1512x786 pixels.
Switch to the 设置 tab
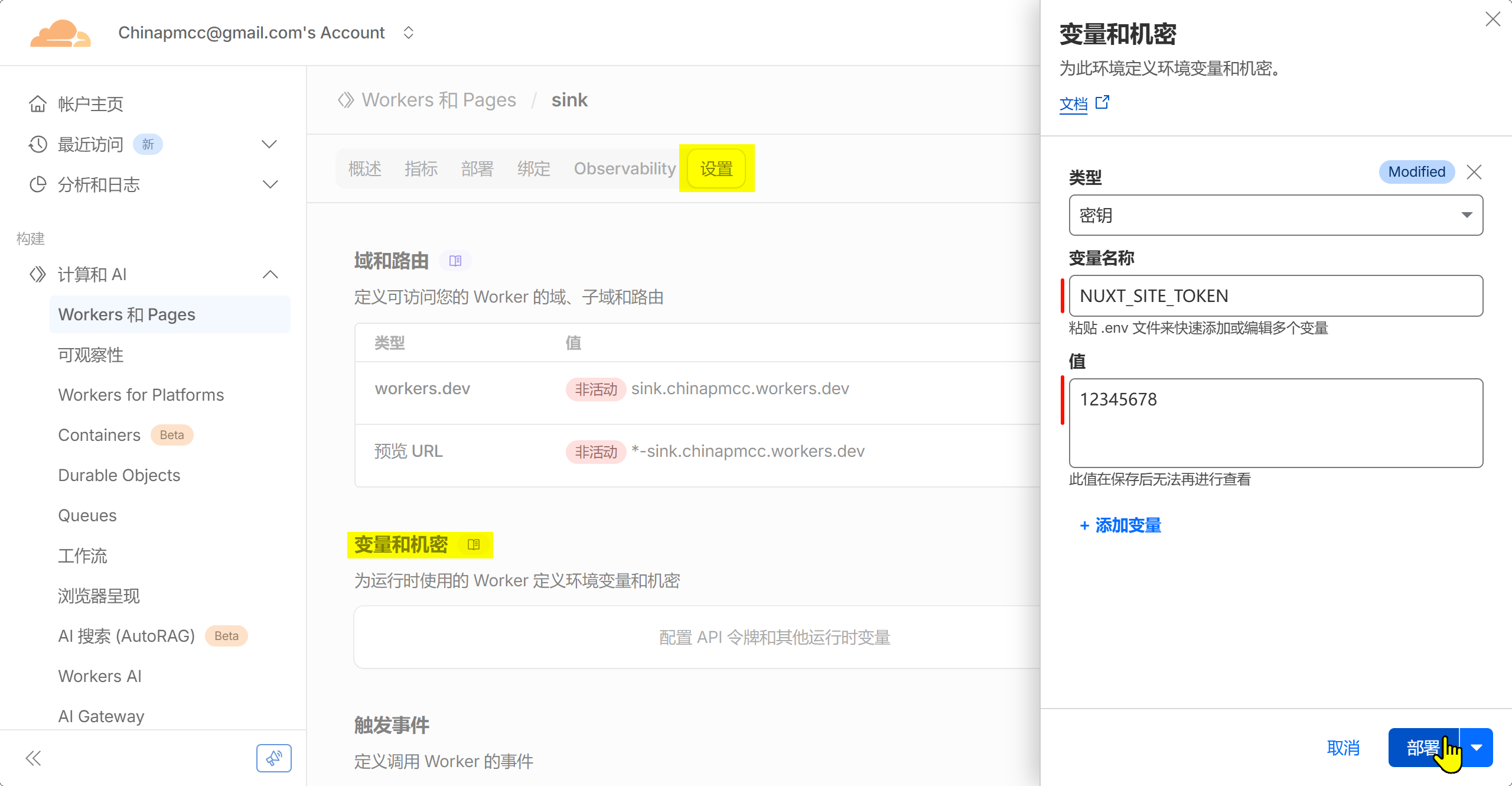(716, 168)
